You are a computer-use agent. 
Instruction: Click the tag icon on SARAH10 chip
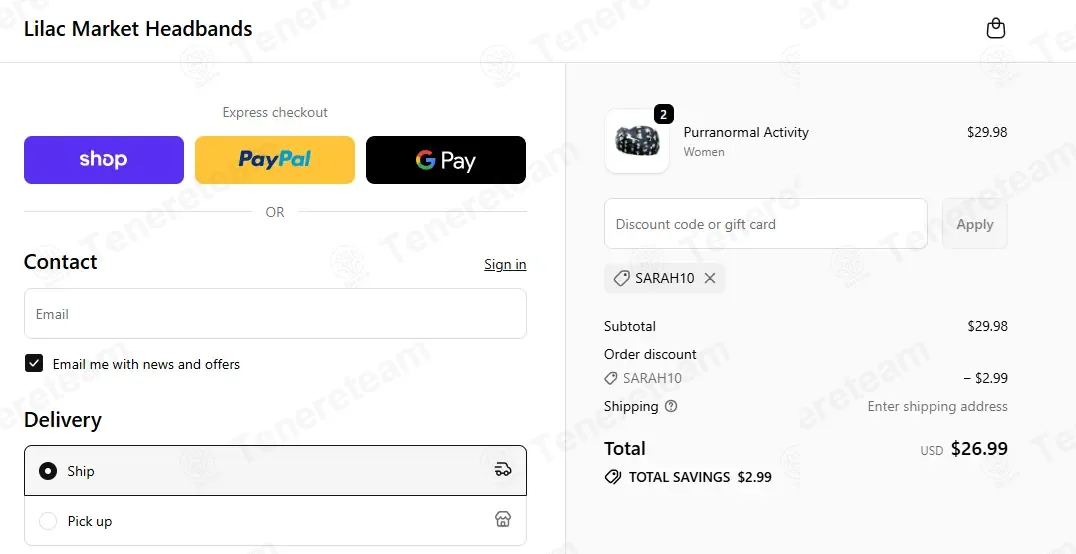621,278
